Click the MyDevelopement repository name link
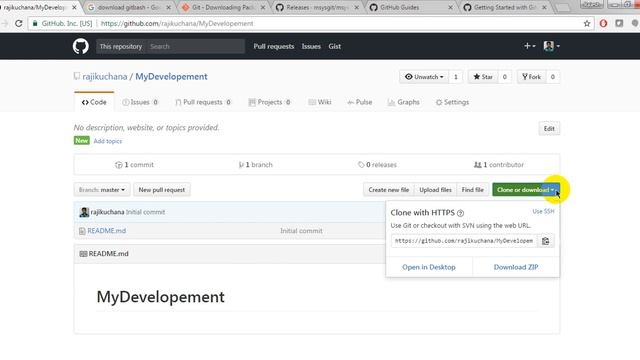This screenshot has width=640, height=360. [x=171, y=77]
